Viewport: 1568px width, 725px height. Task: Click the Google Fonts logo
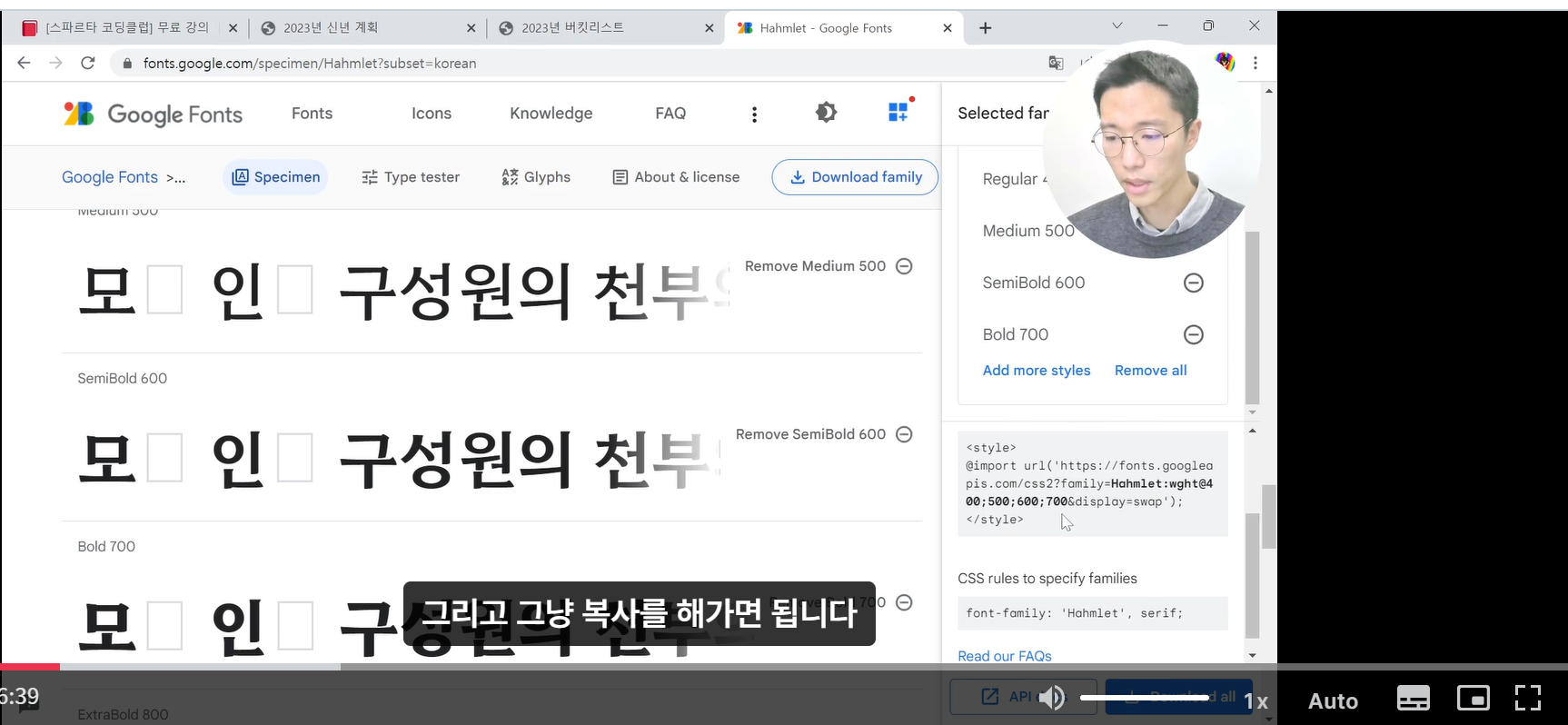pos(153,114)
